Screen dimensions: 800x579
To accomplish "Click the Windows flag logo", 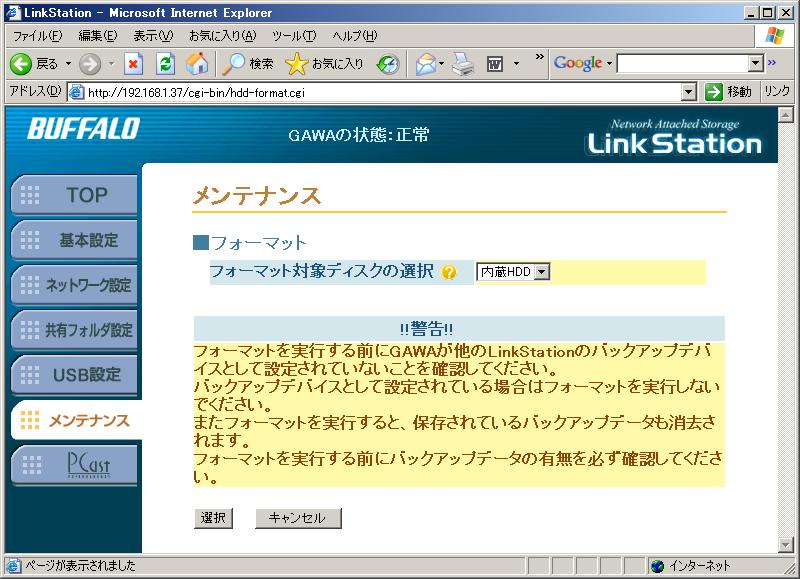I will [x=775, y=36].
